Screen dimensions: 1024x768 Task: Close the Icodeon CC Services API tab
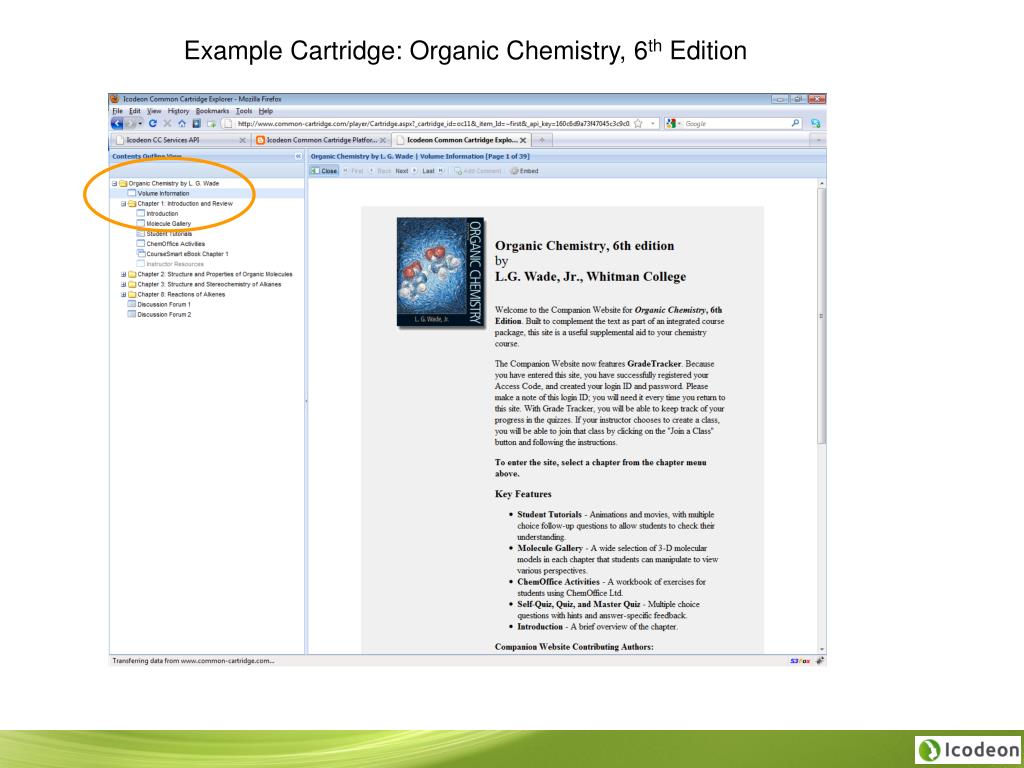243,140
